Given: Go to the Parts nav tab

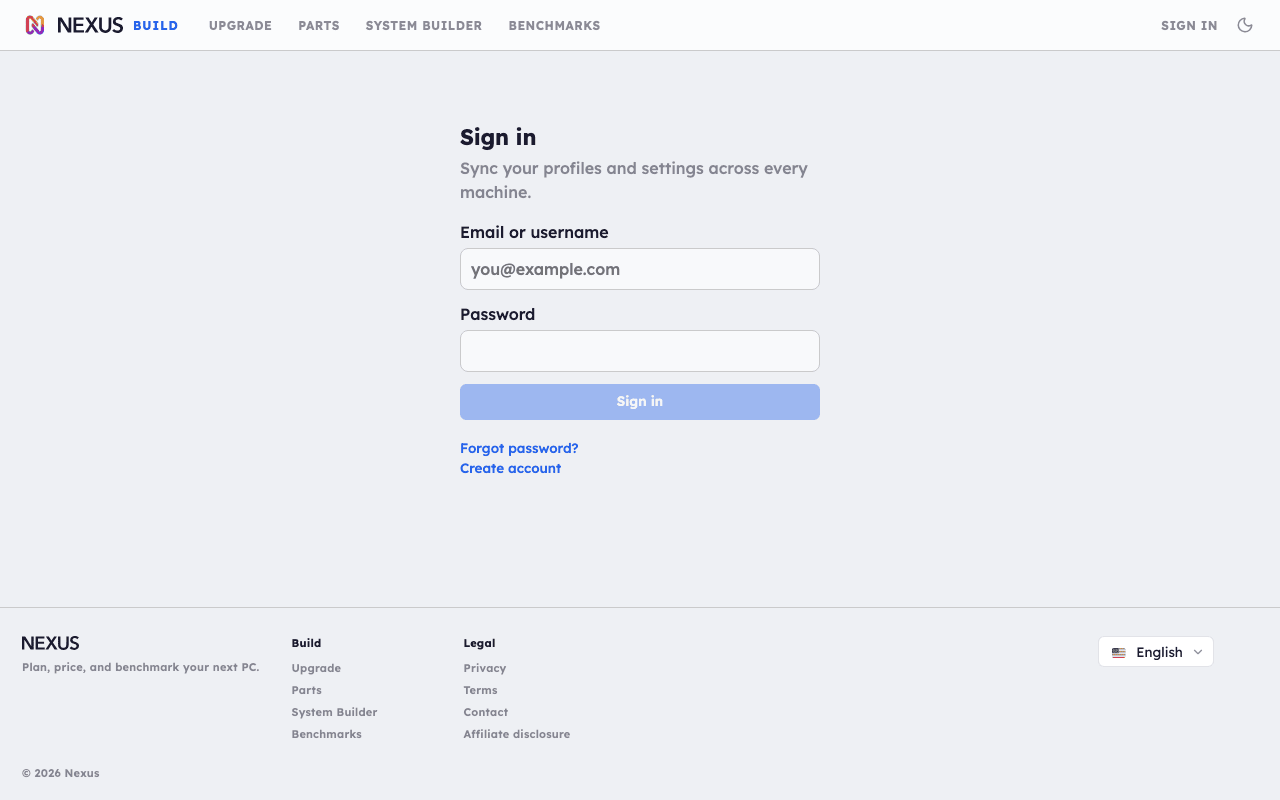Looking at the screenshot, I should pos(319,26).
